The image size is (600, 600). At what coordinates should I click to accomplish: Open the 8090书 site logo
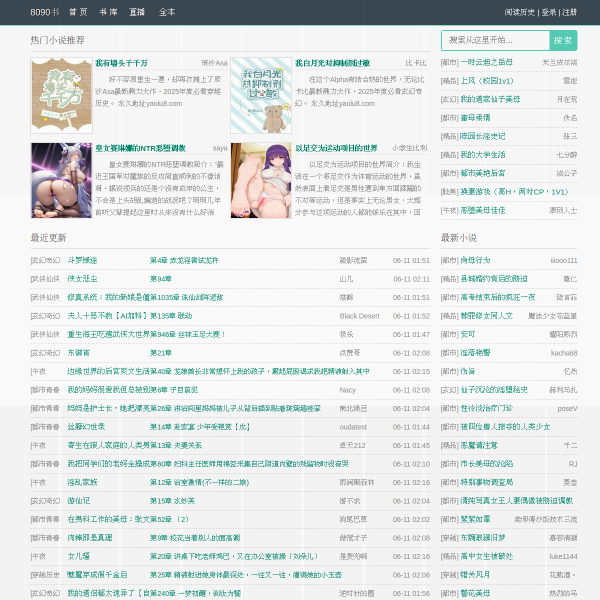45,12
